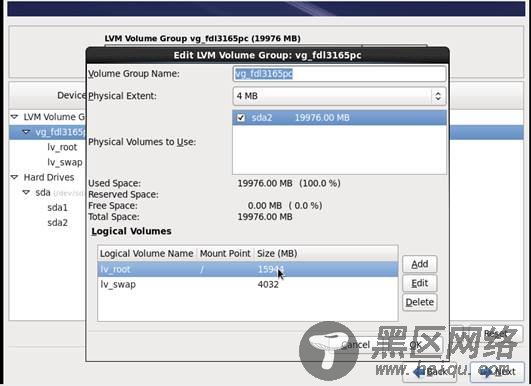Click the Size (MB) column header
Image resolution: width=531 pixels, height=386 pixels.
coord(326,253)
